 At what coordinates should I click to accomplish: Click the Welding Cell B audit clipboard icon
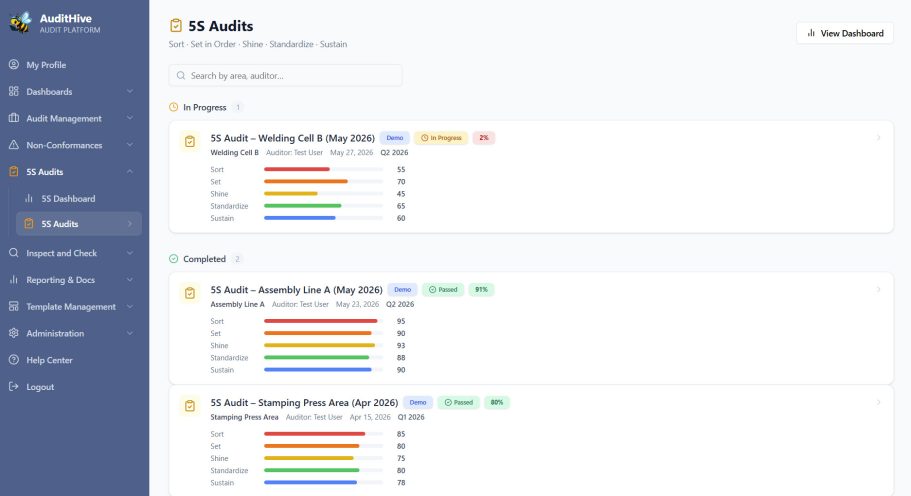coord(190,141)
